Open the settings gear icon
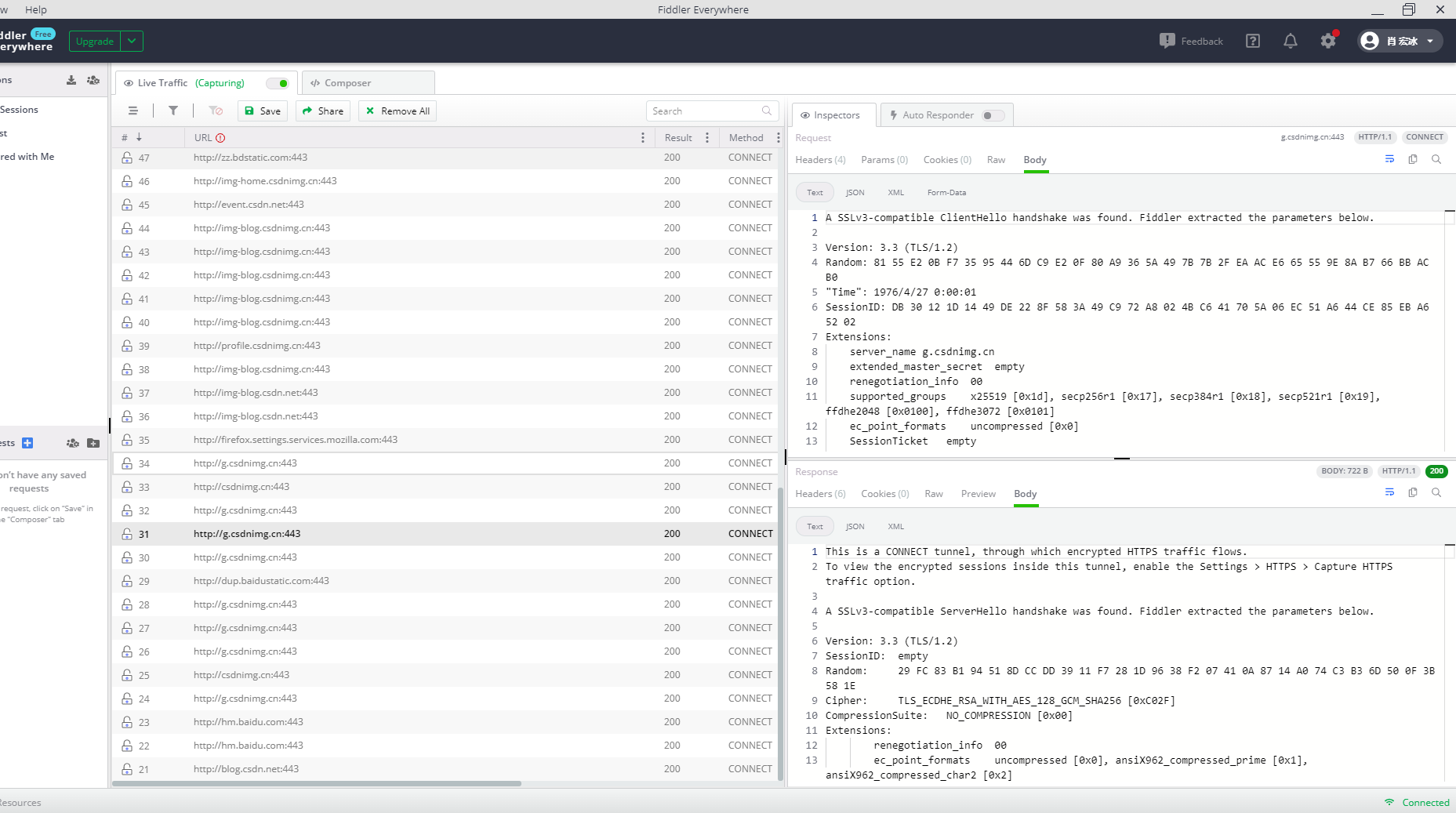Screen dimensions: 1456x813 (x=1327, y=41)
